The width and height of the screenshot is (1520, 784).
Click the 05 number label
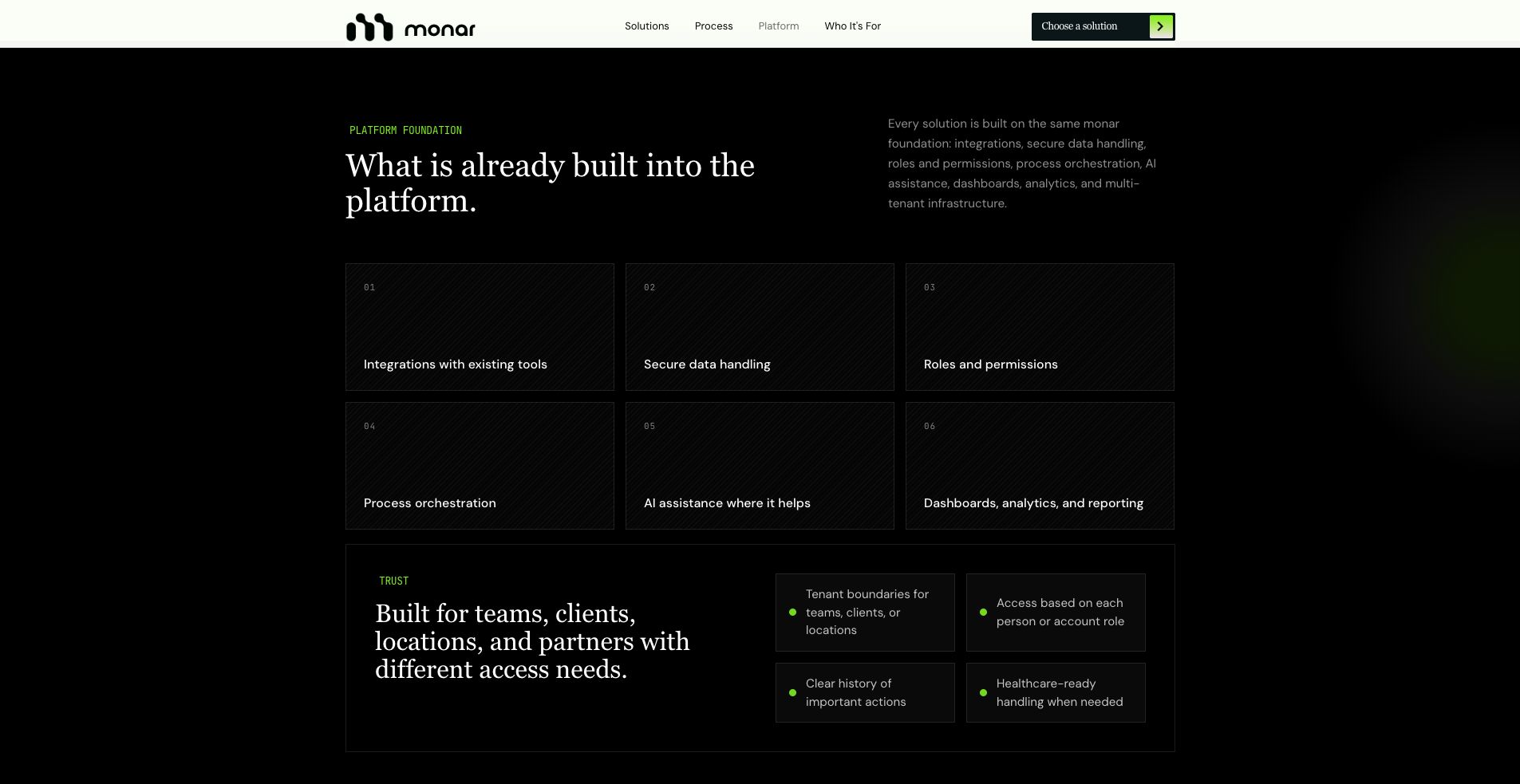coord(649,426)
